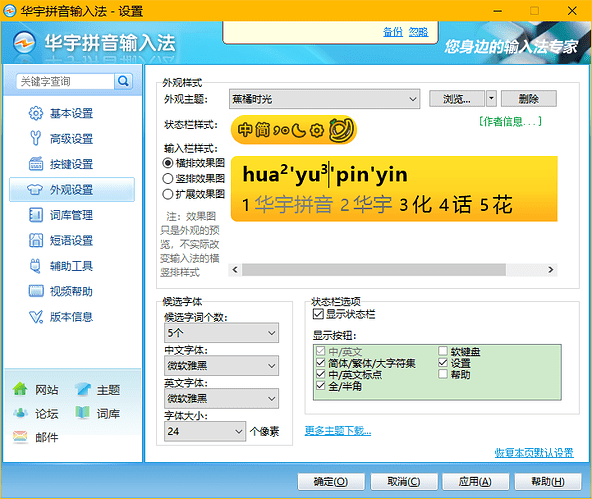Click the 忽略 link
Screen dimensions: 592x499
[x=418, y=32]
